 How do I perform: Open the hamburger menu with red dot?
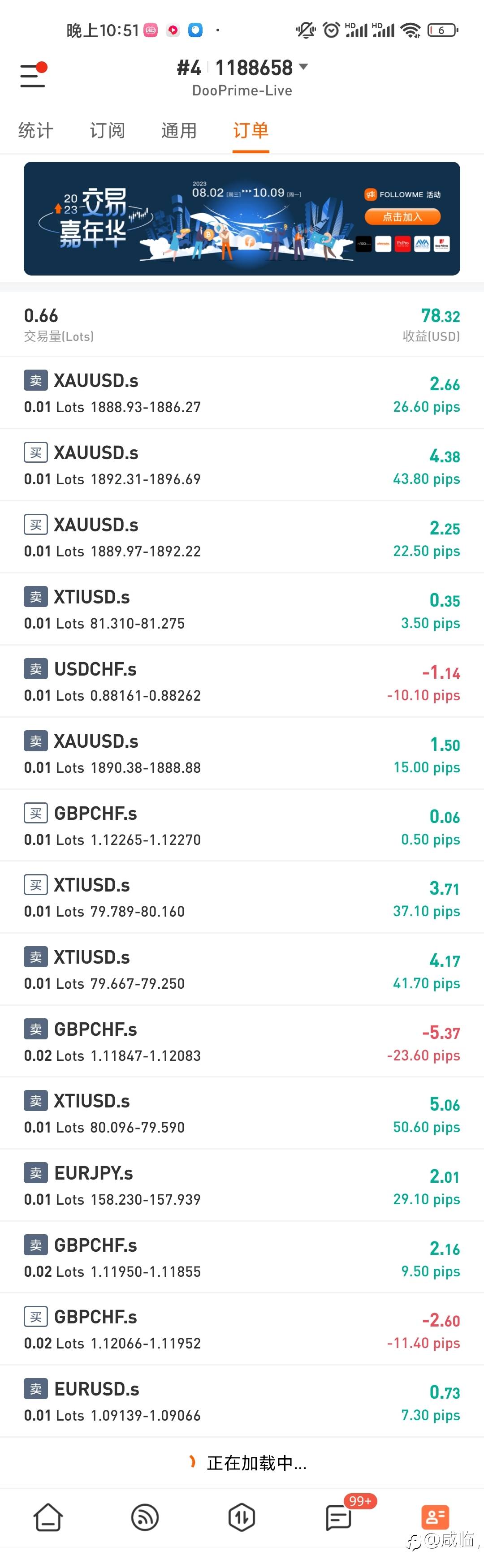33,75
